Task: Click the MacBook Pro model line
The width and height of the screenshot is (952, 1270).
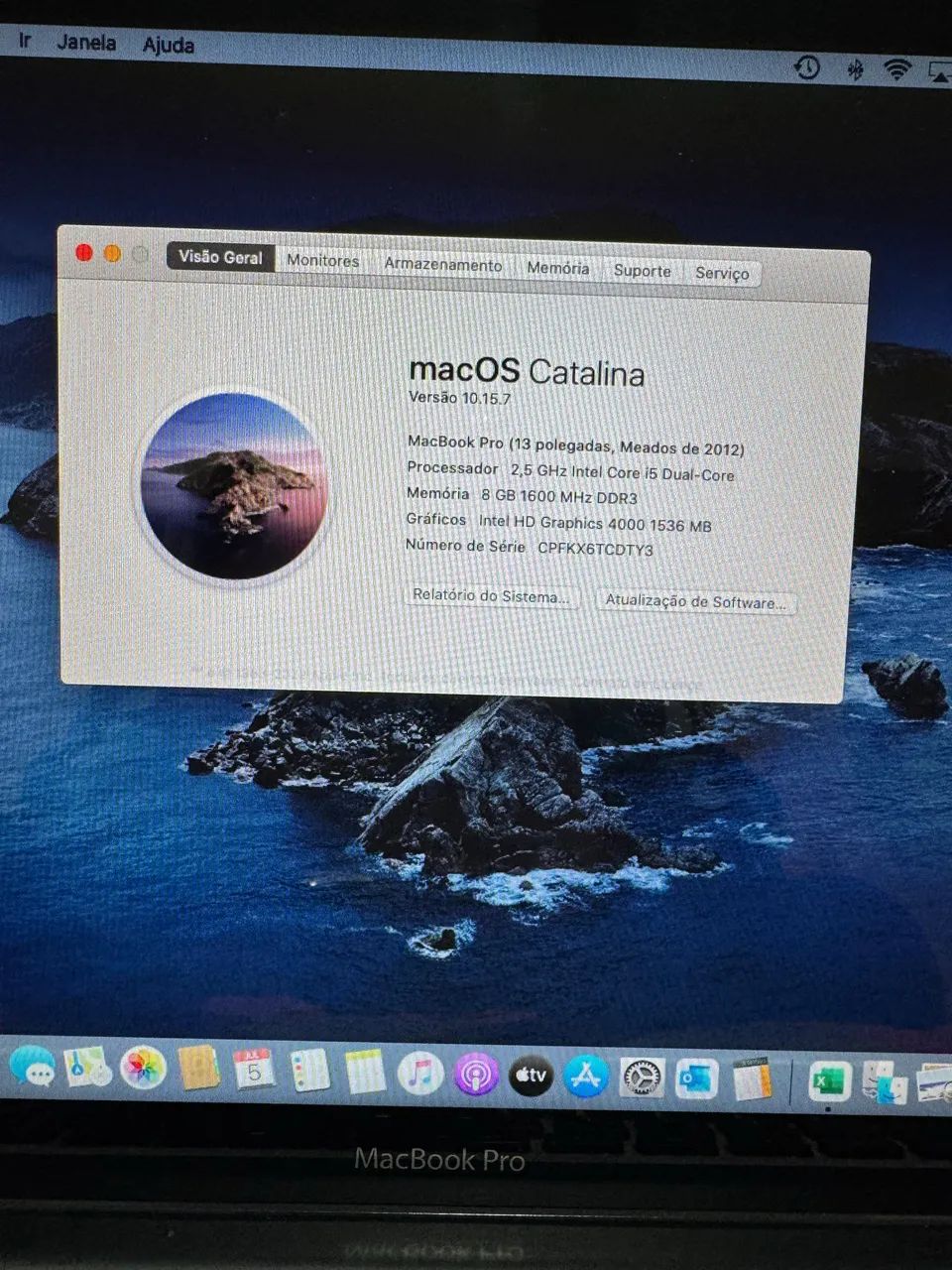Action: [x=576, y=444]
